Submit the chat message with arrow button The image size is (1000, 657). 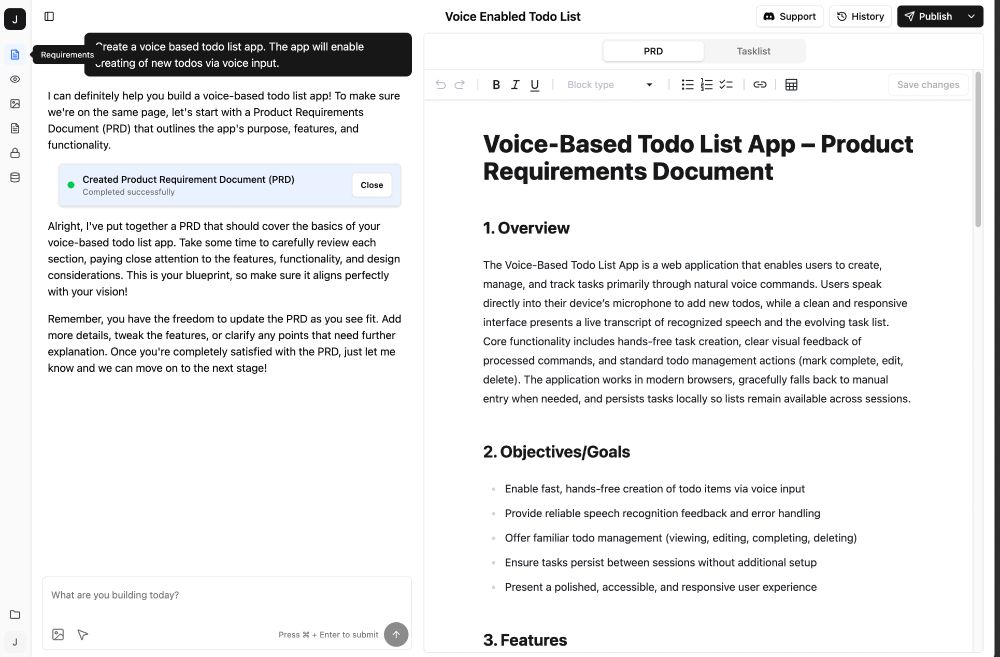pos(396,634)
